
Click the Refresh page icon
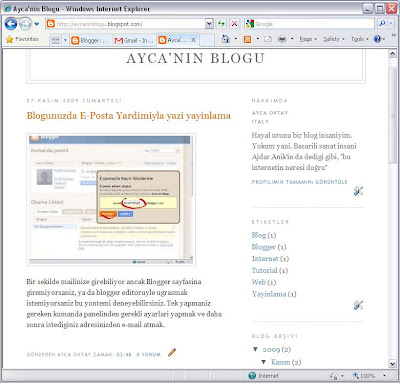point(221,24)
